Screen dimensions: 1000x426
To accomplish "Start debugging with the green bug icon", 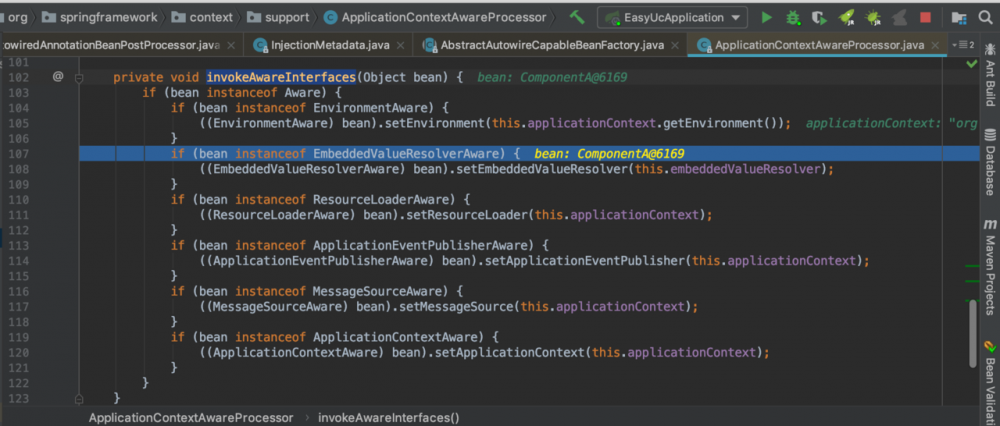I will tap(793, 17).
